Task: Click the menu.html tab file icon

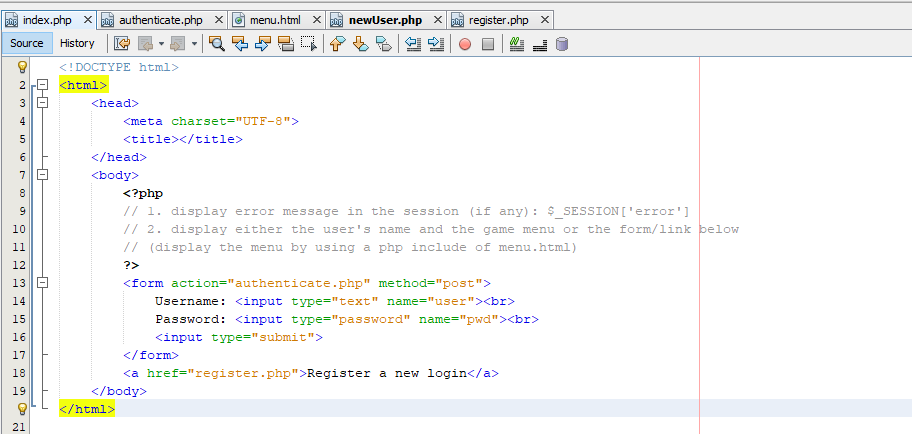Action: [238, 20]
